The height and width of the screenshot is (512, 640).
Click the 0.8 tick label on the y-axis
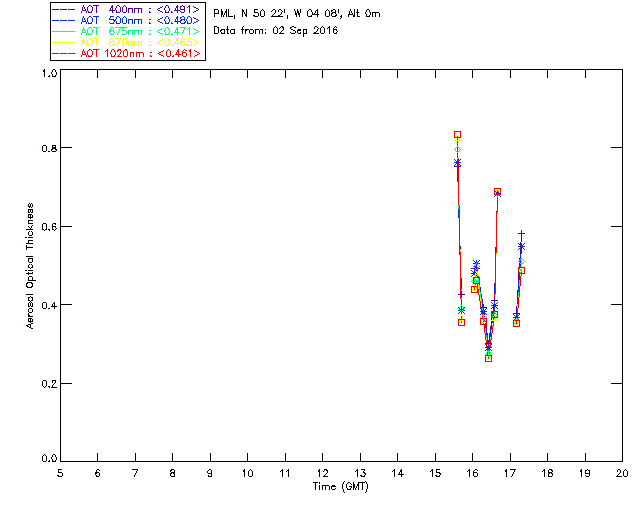49,148
